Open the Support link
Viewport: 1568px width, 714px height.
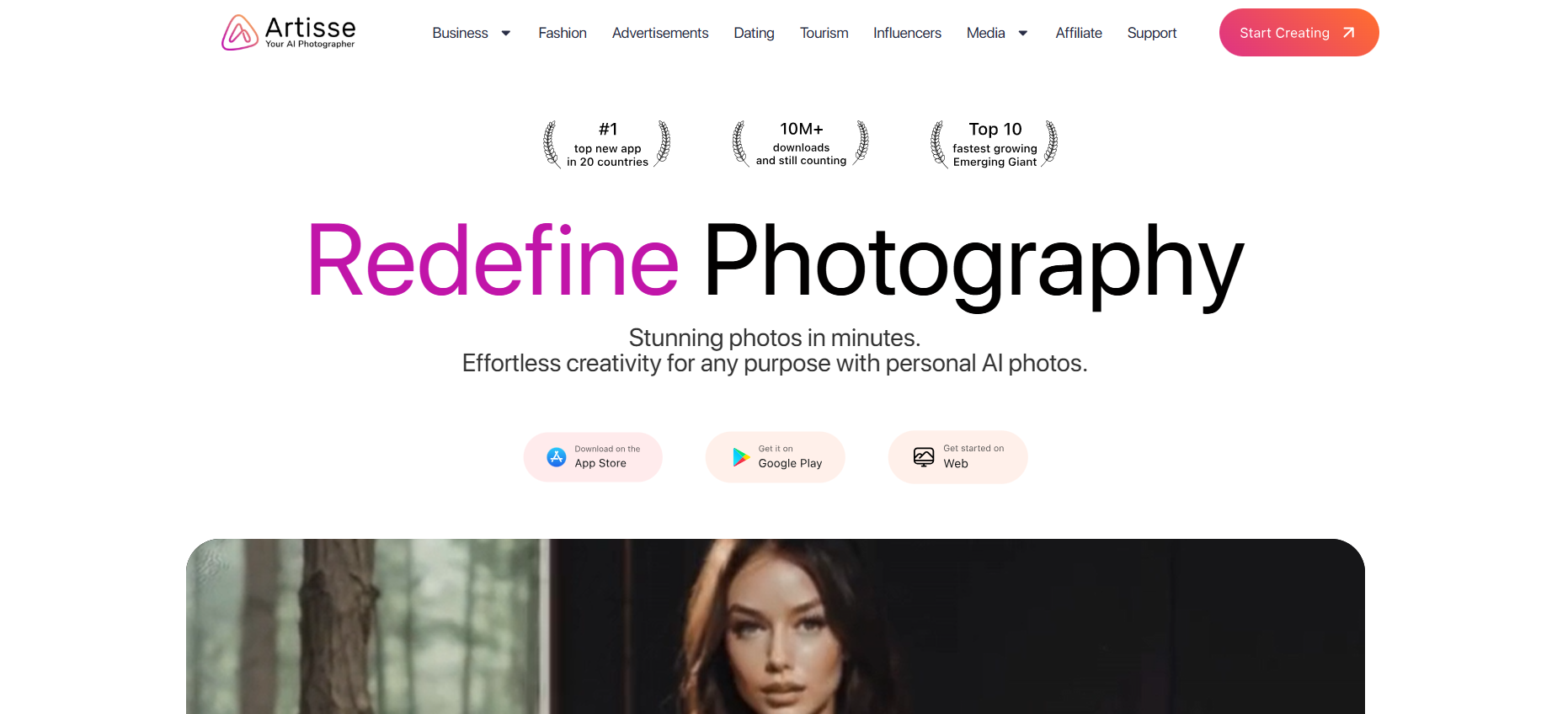(1152, 33)
